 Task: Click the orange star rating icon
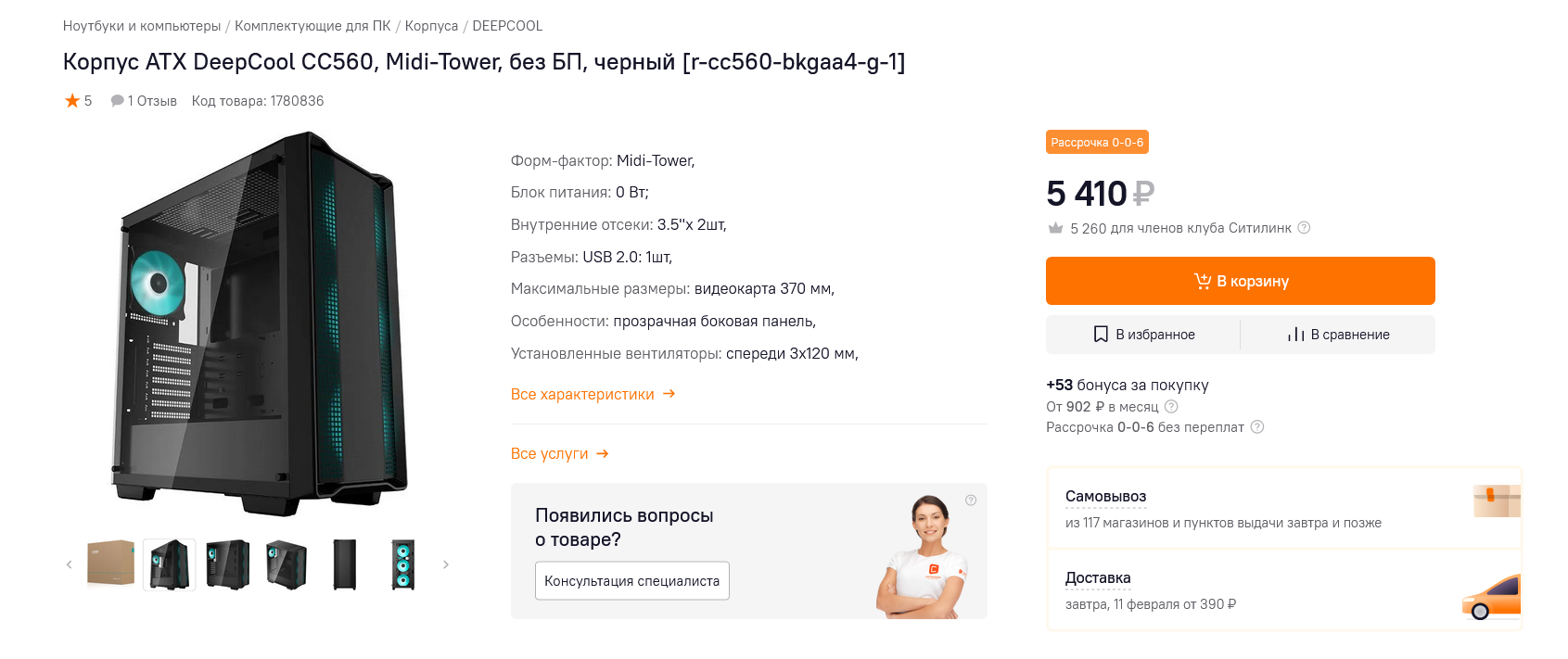pos(72,101)
